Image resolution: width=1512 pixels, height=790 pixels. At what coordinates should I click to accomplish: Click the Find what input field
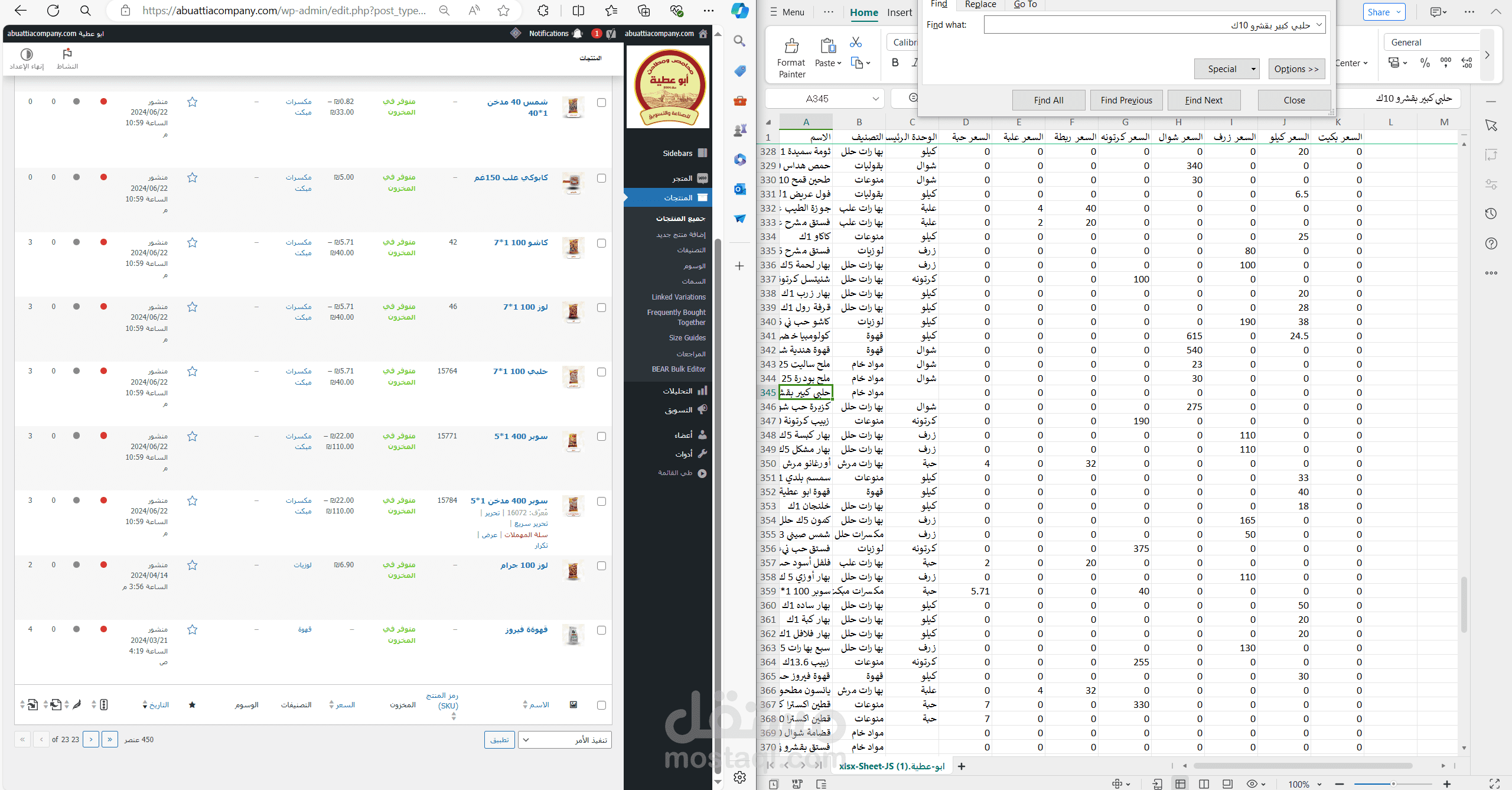pos(1150,24)
